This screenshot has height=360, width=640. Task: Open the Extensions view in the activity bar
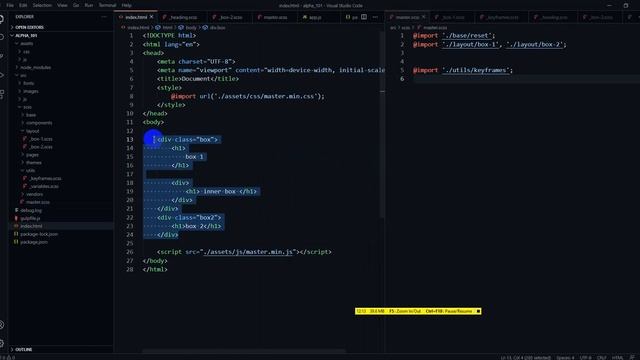2,94
